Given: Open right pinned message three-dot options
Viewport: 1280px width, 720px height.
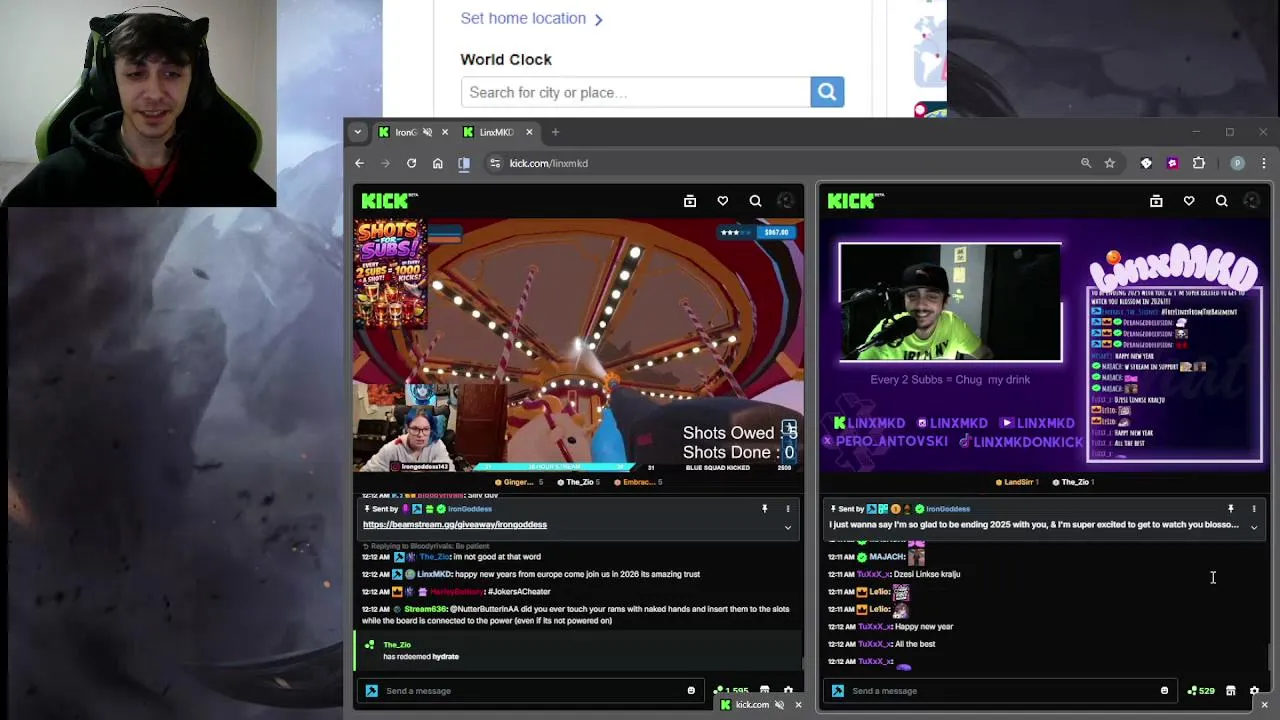Looking at the screenshot, I should (1254, 509).
